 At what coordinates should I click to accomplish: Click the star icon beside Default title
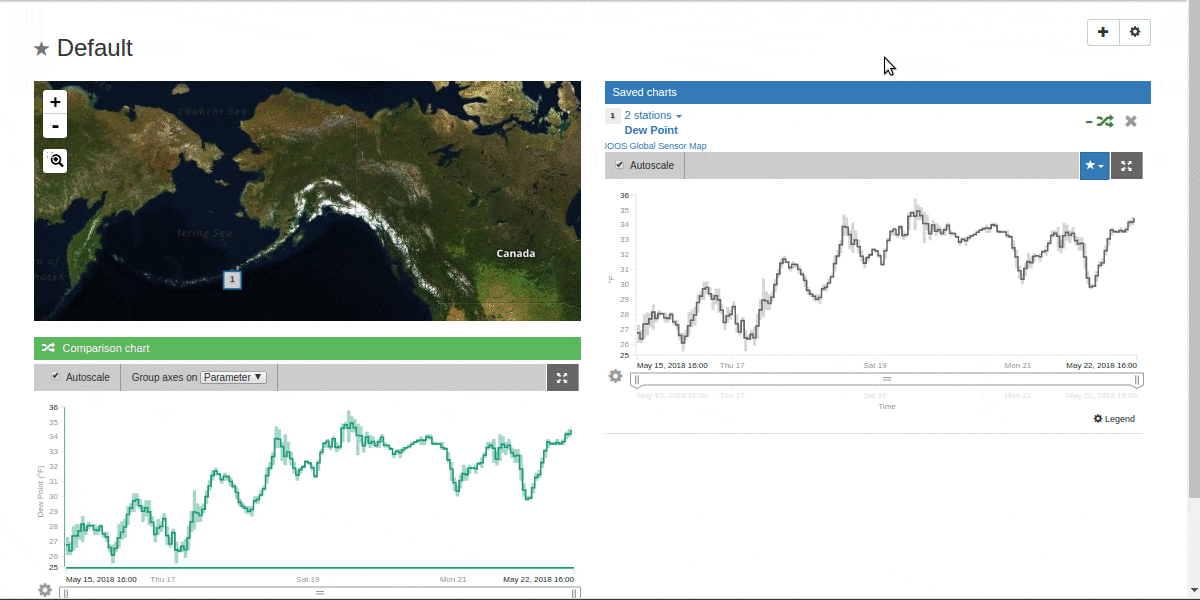(41, 49)
